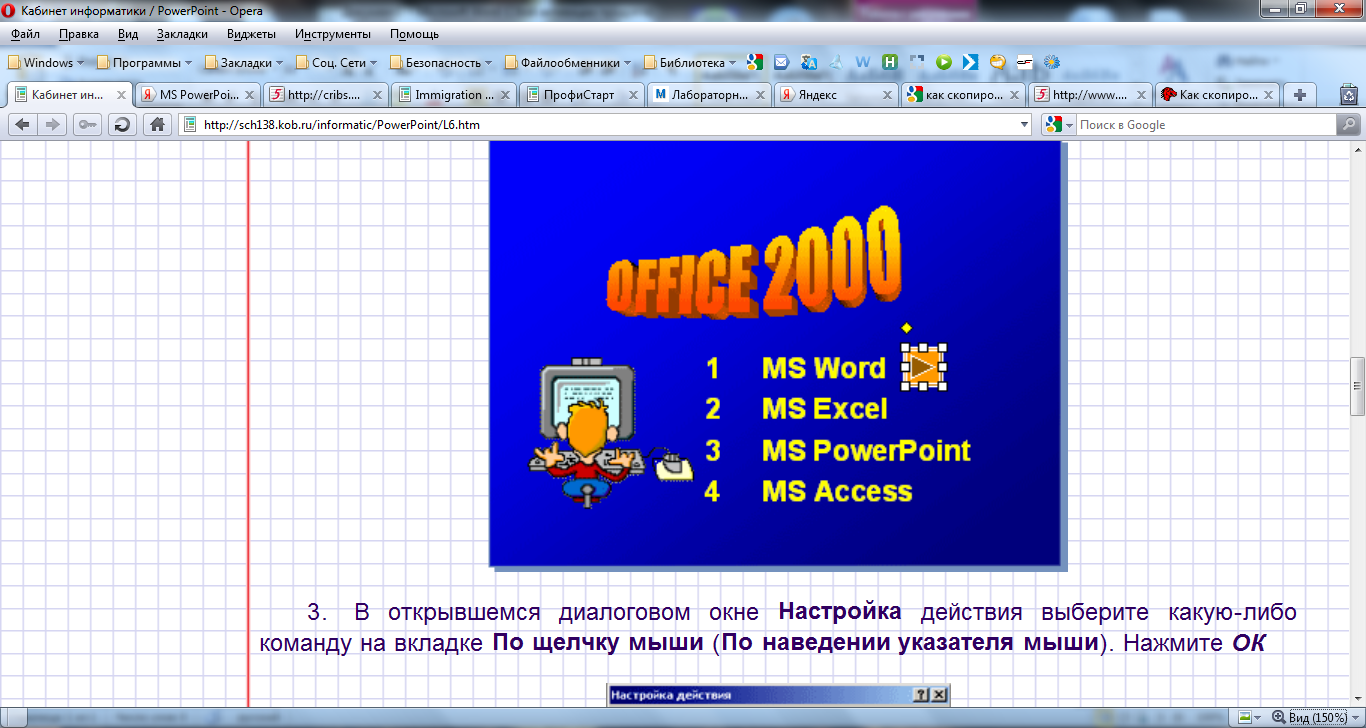Open the Инструменты menu

pos(333,34)
